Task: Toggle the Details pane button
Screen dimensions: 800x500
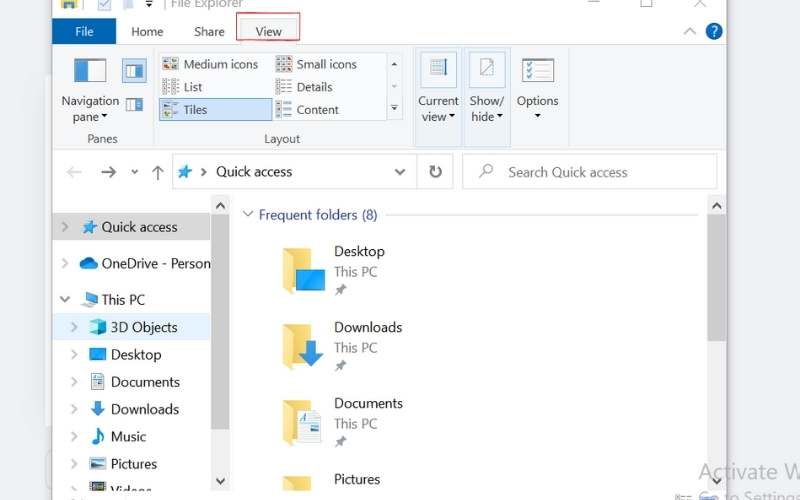Action: click(x=134, y=105)
